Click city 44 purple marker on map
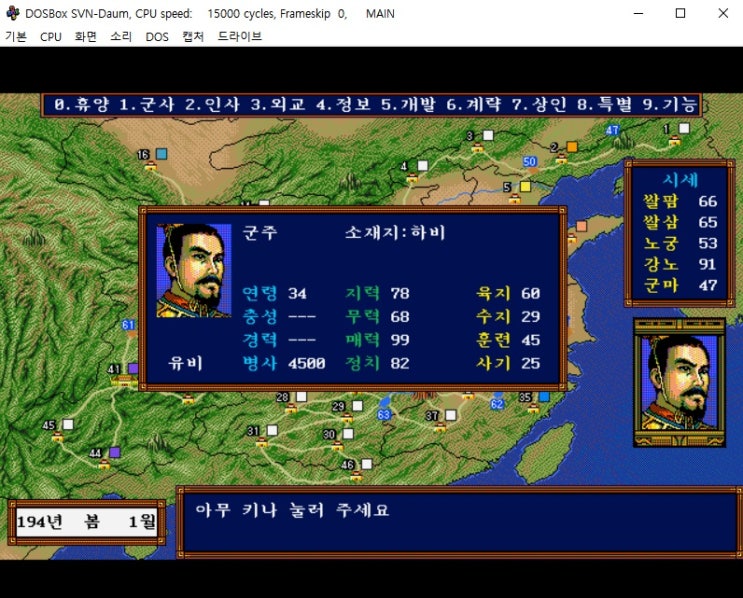 pos(114,452)
